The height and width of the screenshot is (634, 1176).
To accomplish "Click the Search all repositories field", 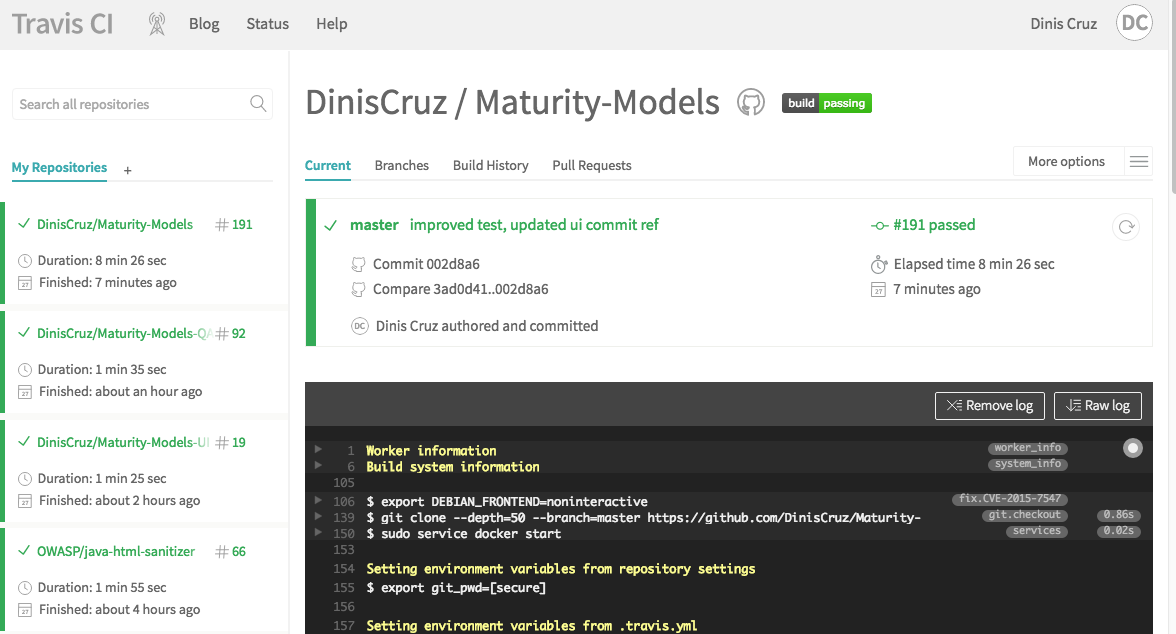I will 130,104.
